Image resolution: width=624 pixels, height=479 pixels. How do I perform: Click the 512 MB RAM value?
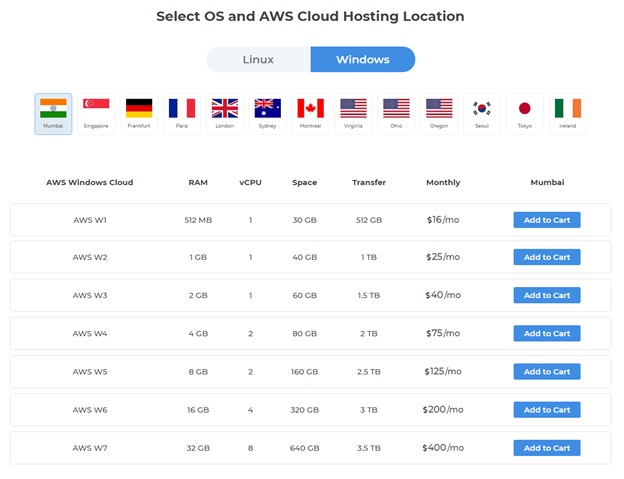pyautogui.click(x=198, y=220)
